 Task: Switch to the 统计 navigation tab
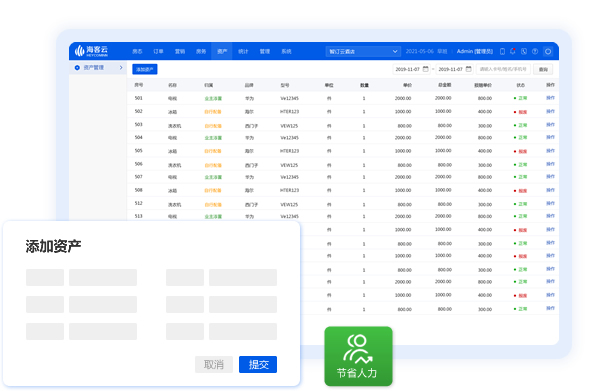[x=243, y=51]
